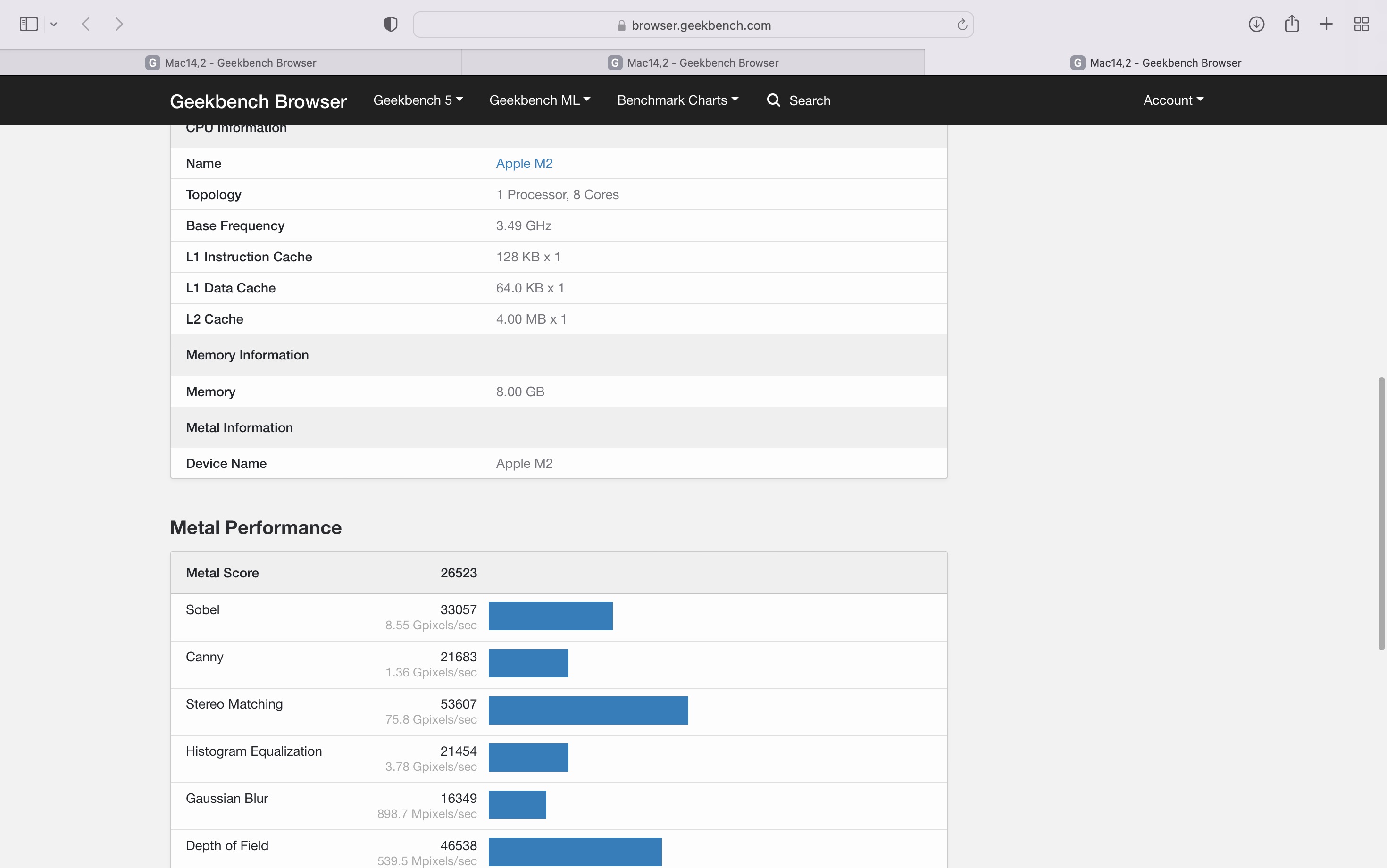
Task: Select the '64.0 KB x 1' value
Action: 530,288
